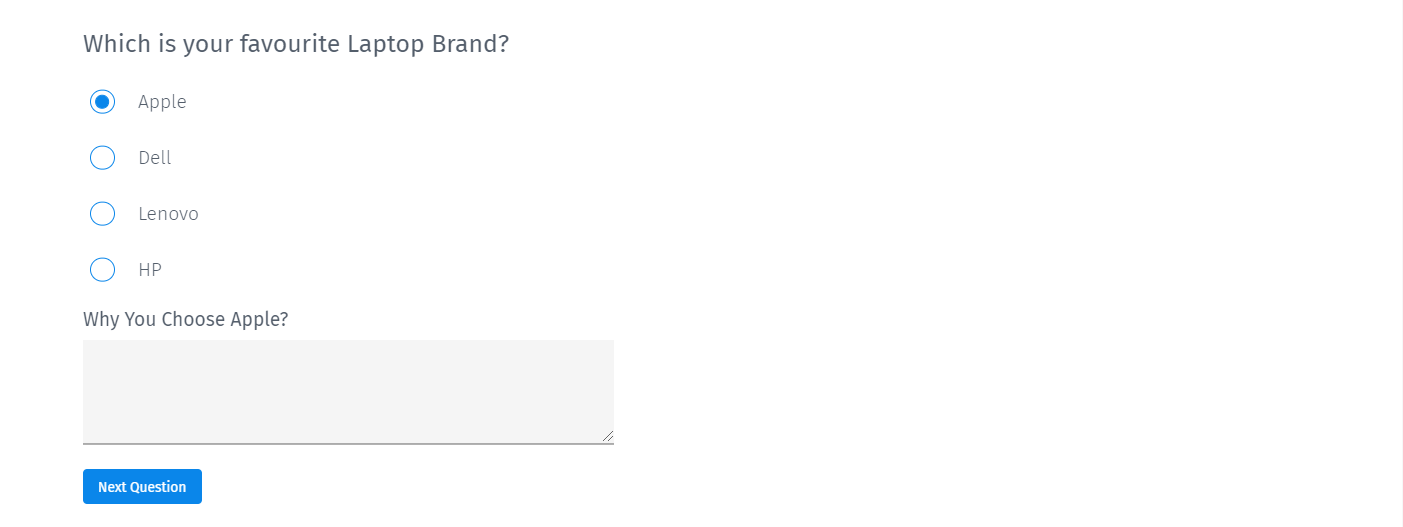Click the favourite Laptop Brand question heading
The width and height of the screenshot is (1403, 527).
point(296,44)
